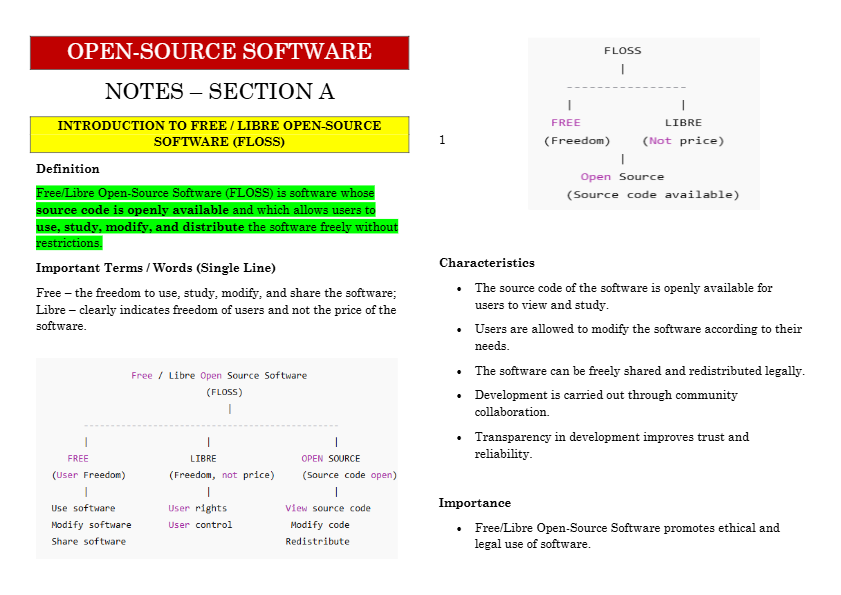Click the bold phrase 'use, study, modify, and distribute'
The width and height of the screenshot is (841, 595).
[140, 227]
